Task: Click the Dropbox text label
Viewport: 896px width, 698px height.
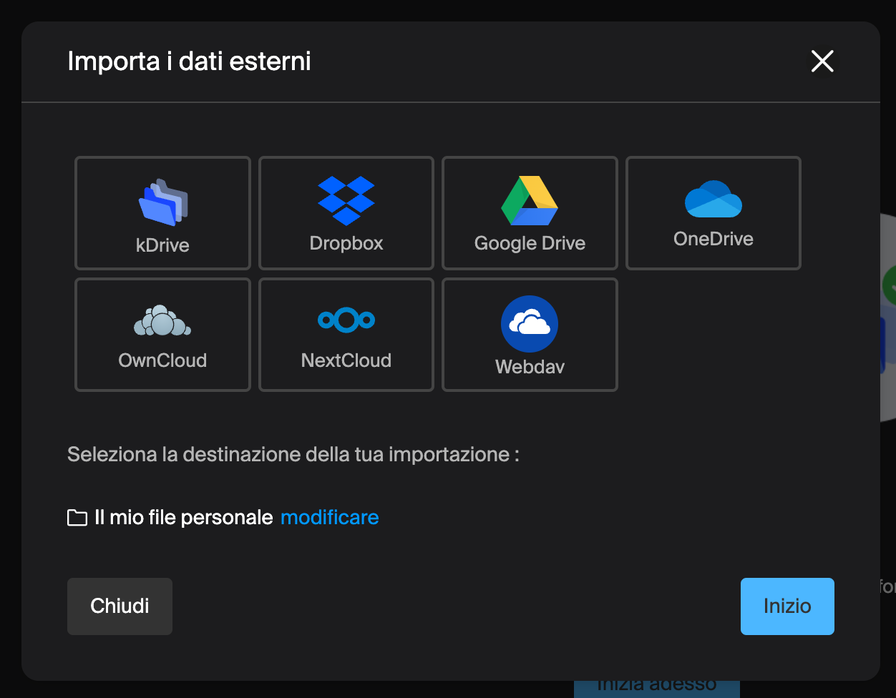Action: [x=346, y=243]
